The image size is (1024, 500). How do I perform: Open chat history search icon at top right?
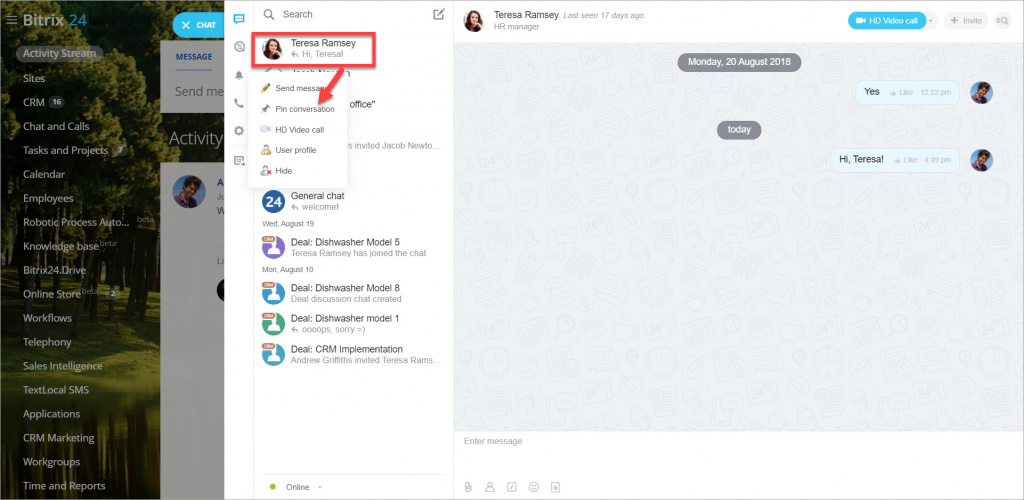coord(1002,21)
